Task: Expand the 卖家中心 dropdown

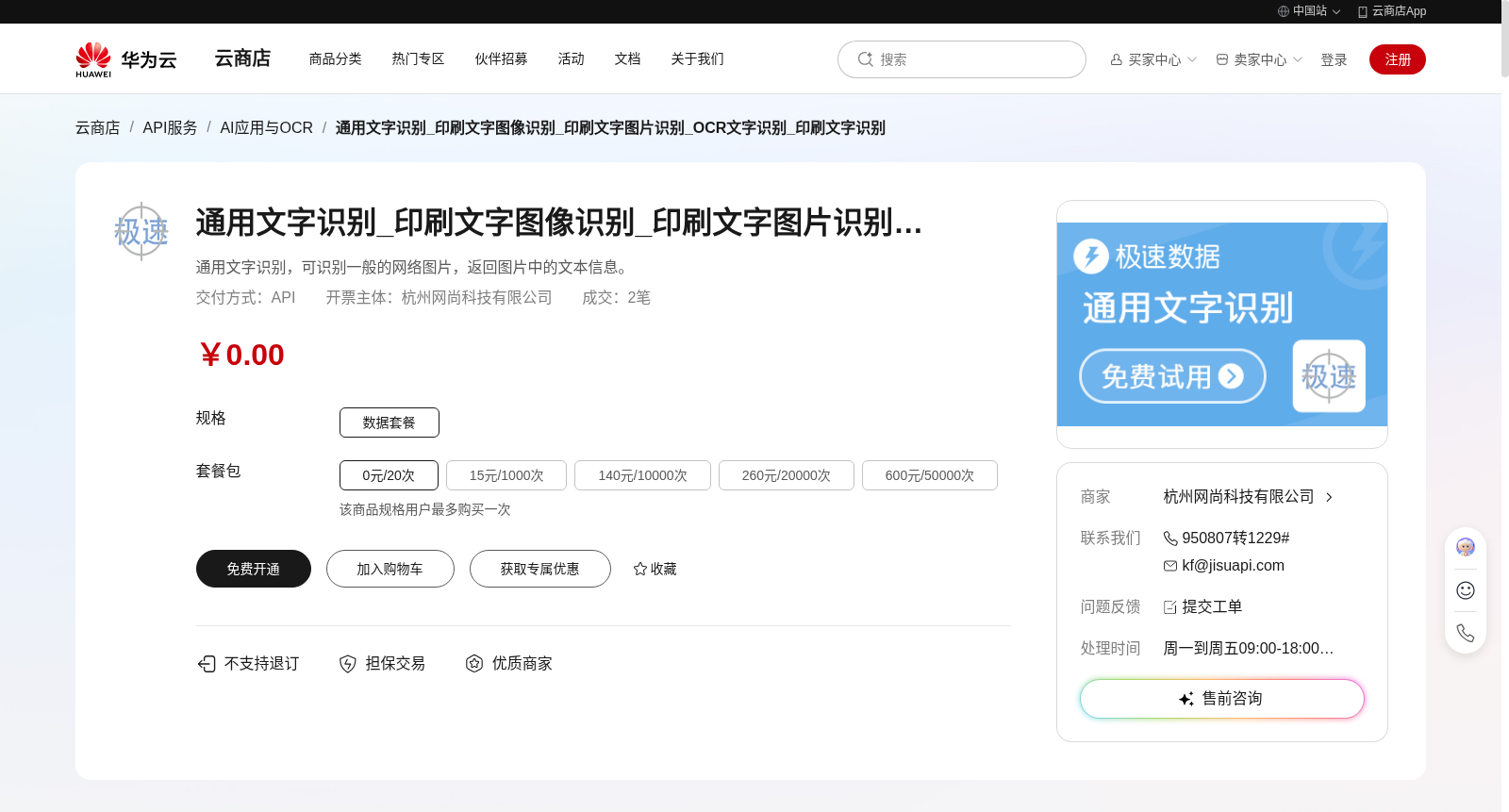Action: pos(1298,59)
